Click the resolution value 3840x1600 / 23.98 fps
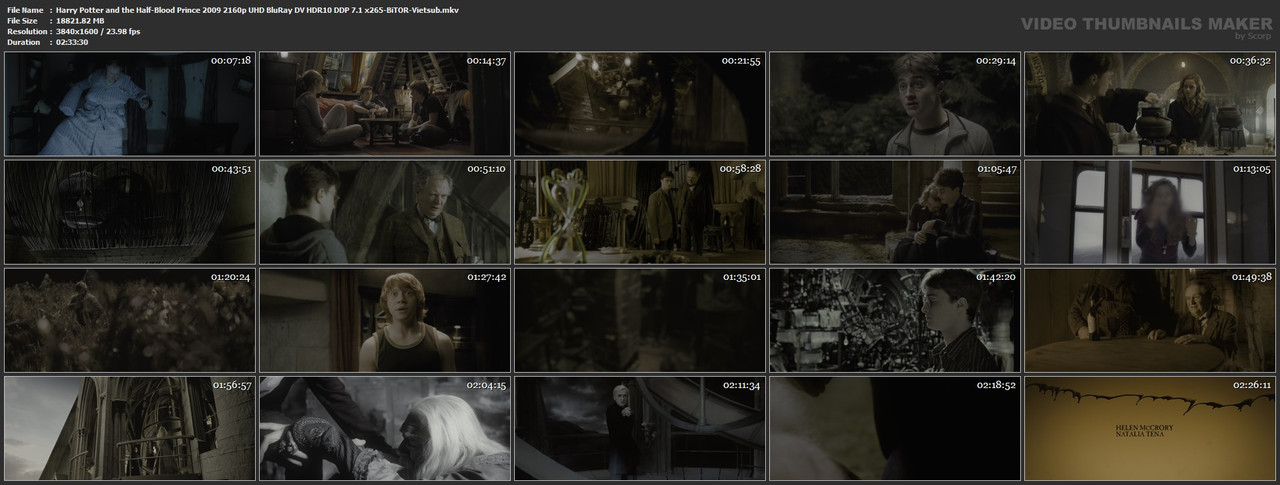This screenshot has width=1280, height=485. 98,31
